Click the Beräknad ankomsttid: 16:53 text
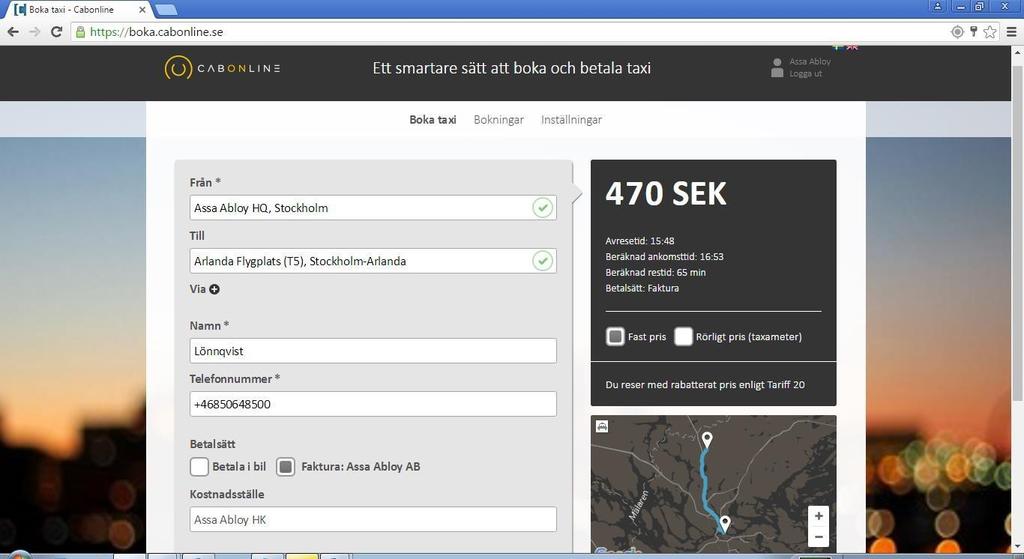This screenshot has height=559, width=1024. (x=664, y=257)
